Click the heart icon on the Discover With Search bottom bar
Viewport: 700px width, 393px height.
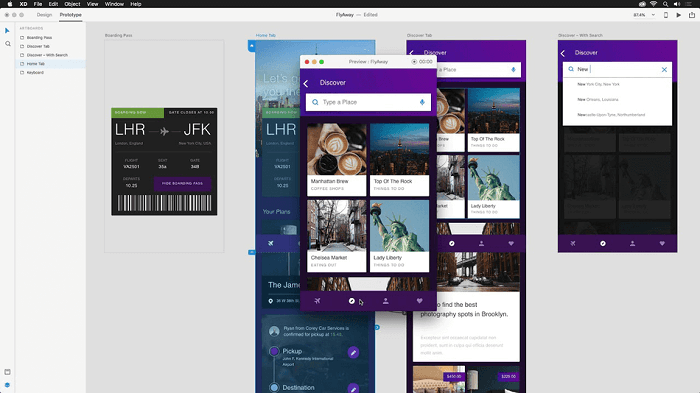tap(662, 243)
